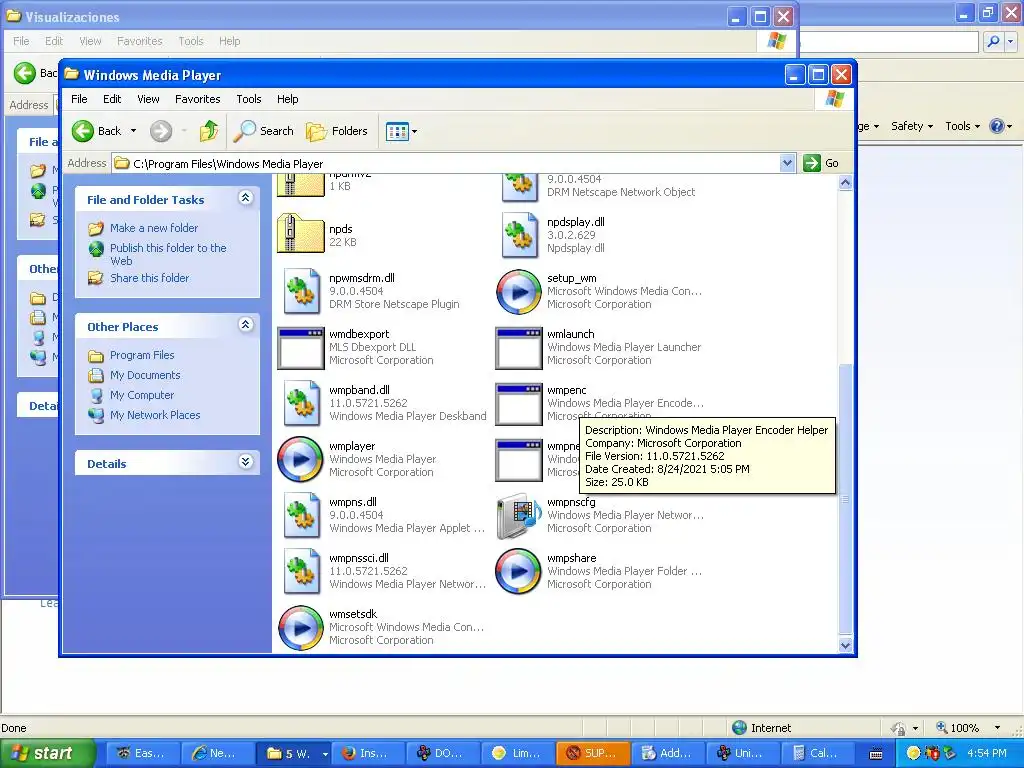Select the npdsplay.dll file icon
Screen dimensions: 1024x768
pyautogui.click(x=519, y=235)
